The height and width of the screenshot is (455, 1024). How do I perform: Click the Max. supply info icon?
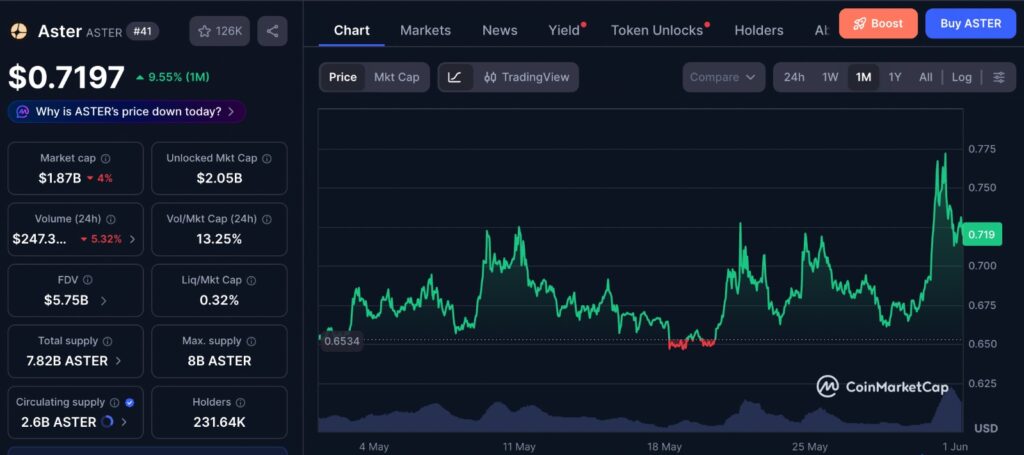251,341
